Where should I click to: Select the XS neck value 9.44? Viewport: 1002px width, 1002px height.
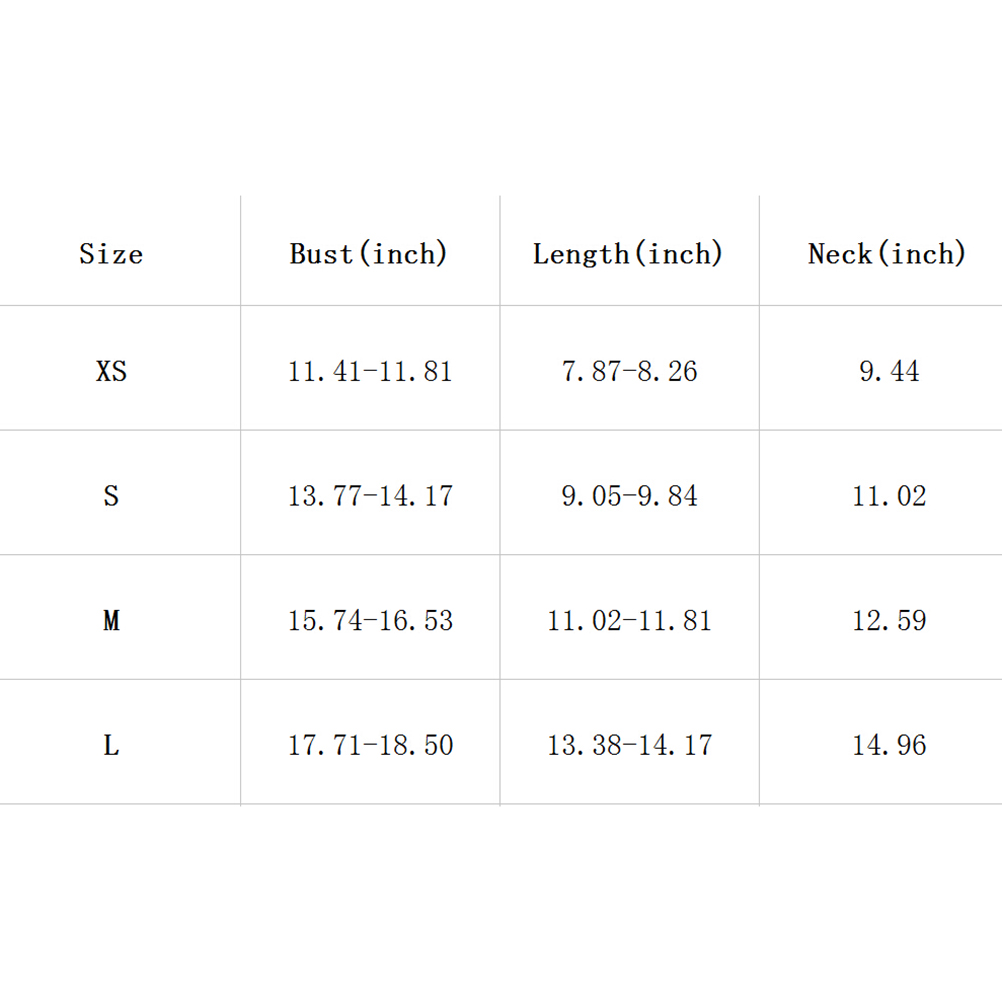point(889,372)
